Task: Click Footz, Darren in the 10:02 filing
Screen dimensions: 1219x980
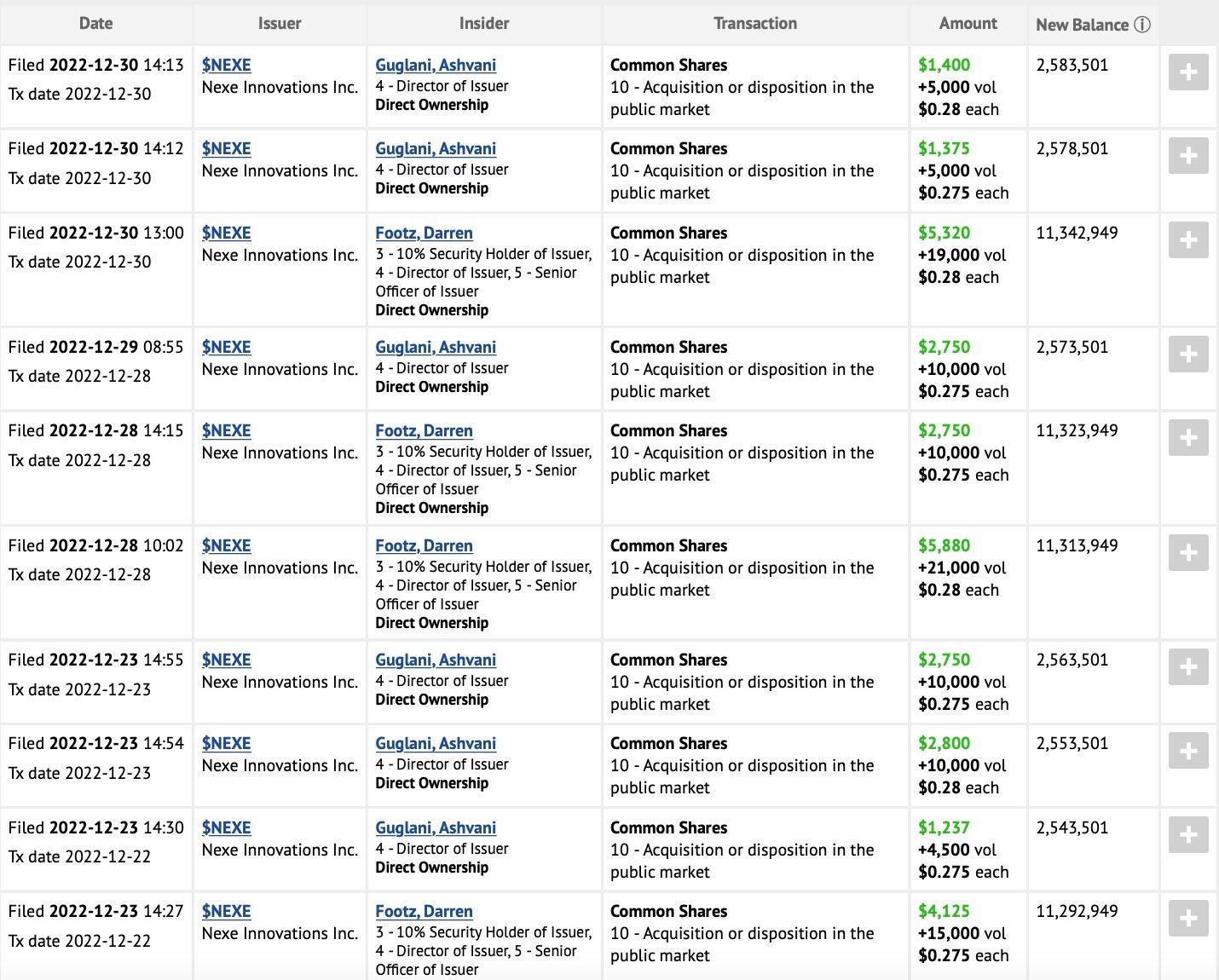Action: pyautogui.click(x=425, y=545)
